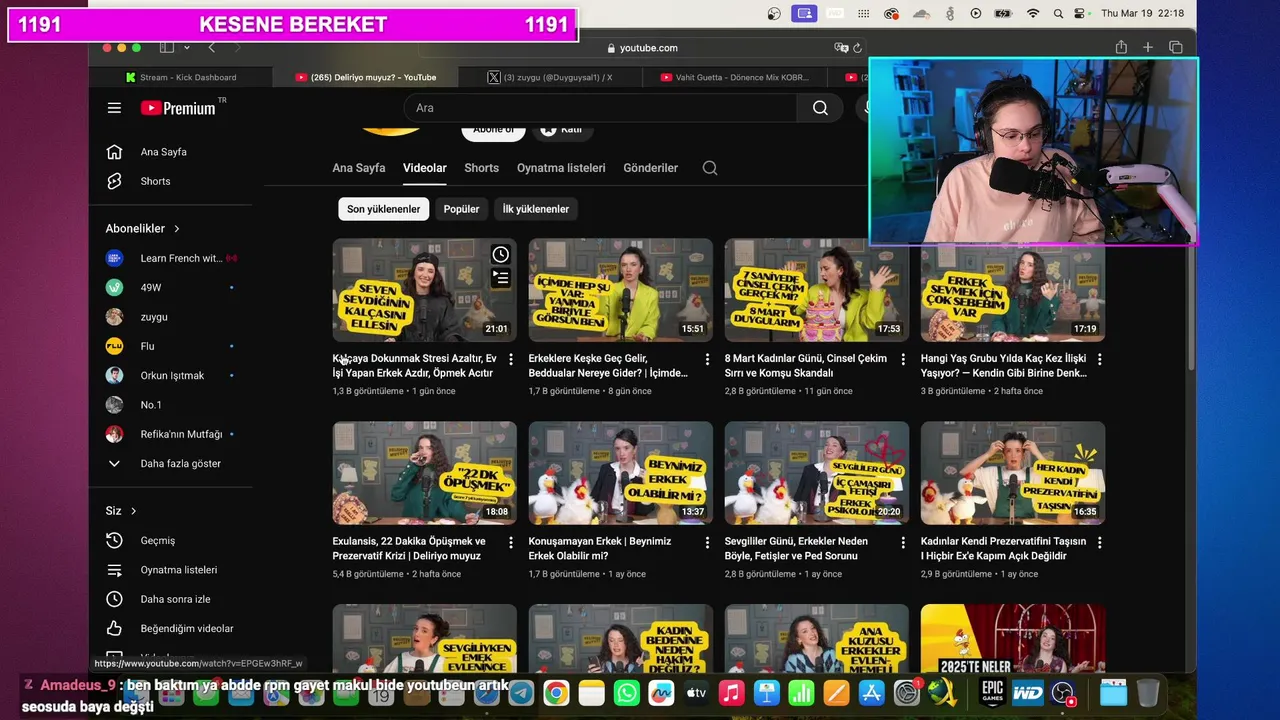The width and height of the screenshot is (1280, 720).
Task: Open Google Chrome from the Dock
Action: 557,692
